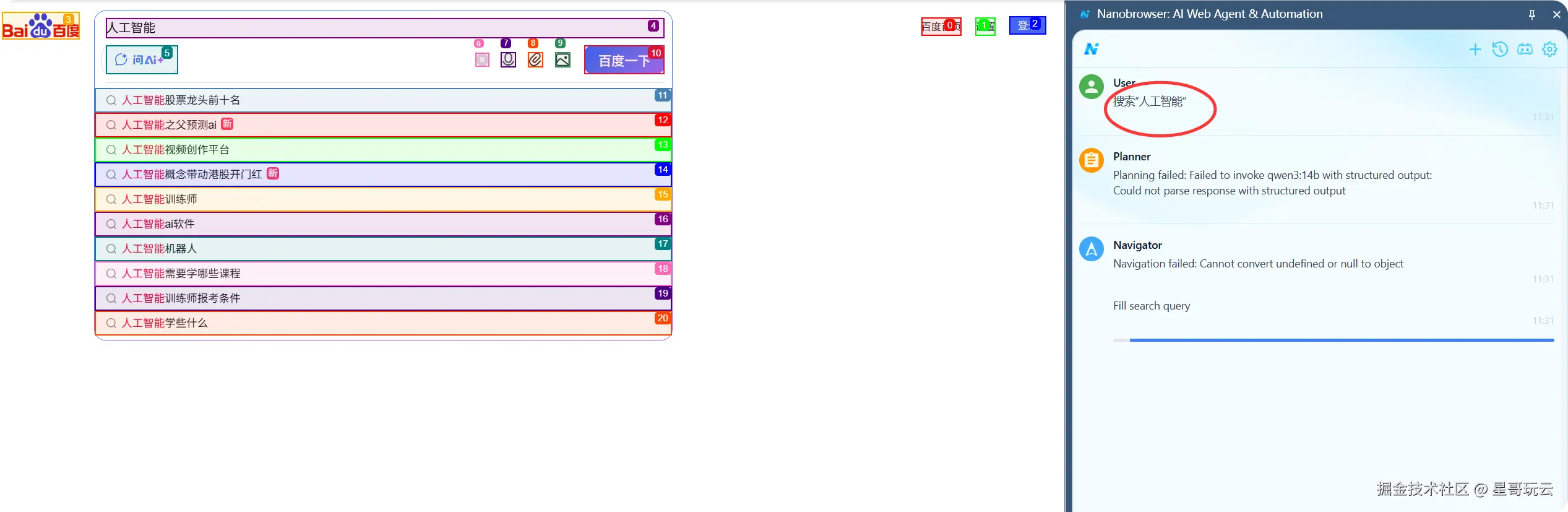Click the search icon beside 人工智能学些什么
This screenshot has height=512, width=1568.
pyautogui.click(x=111, y=323)
